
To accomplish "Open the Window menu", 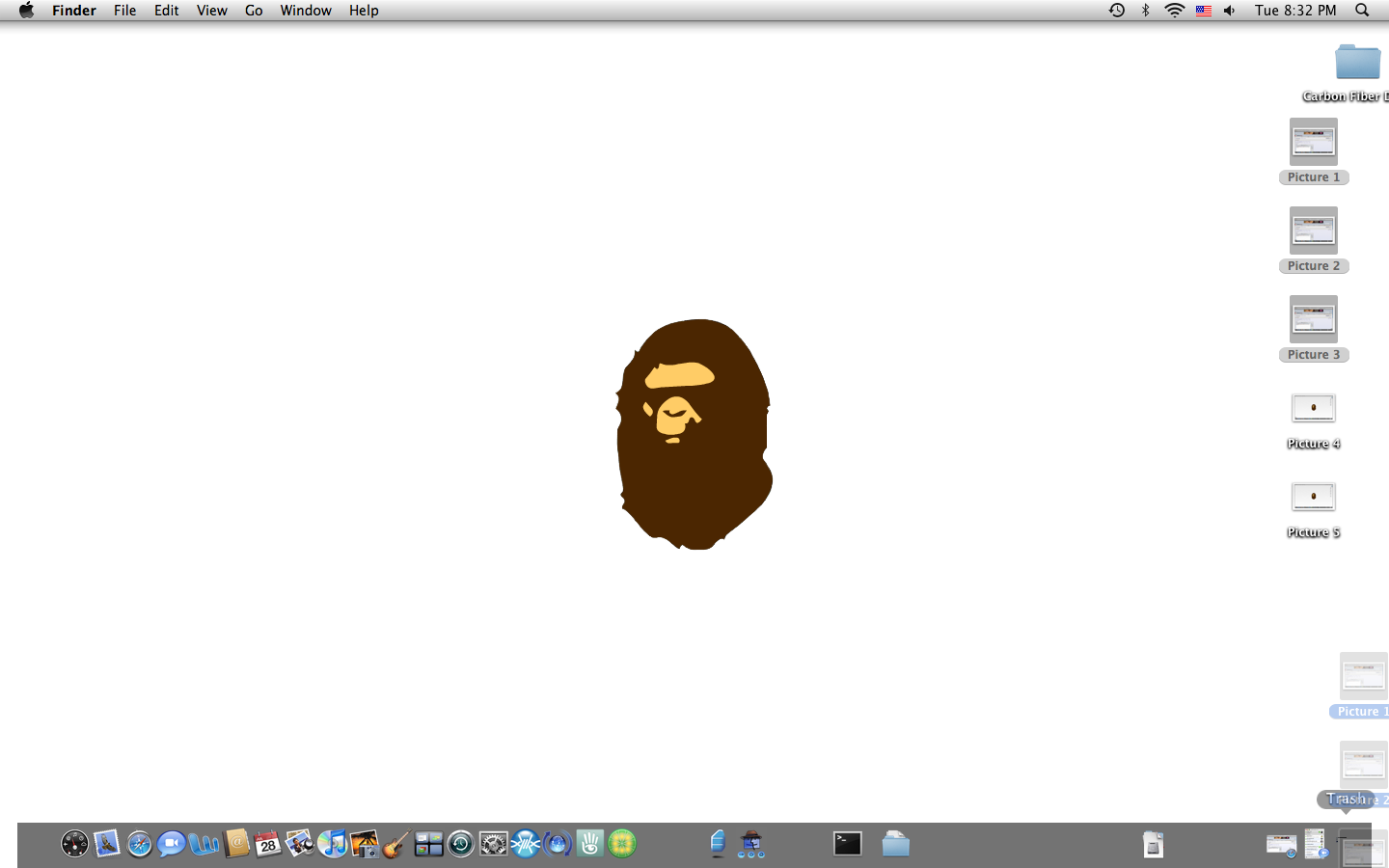I will [x=306, y=11].
